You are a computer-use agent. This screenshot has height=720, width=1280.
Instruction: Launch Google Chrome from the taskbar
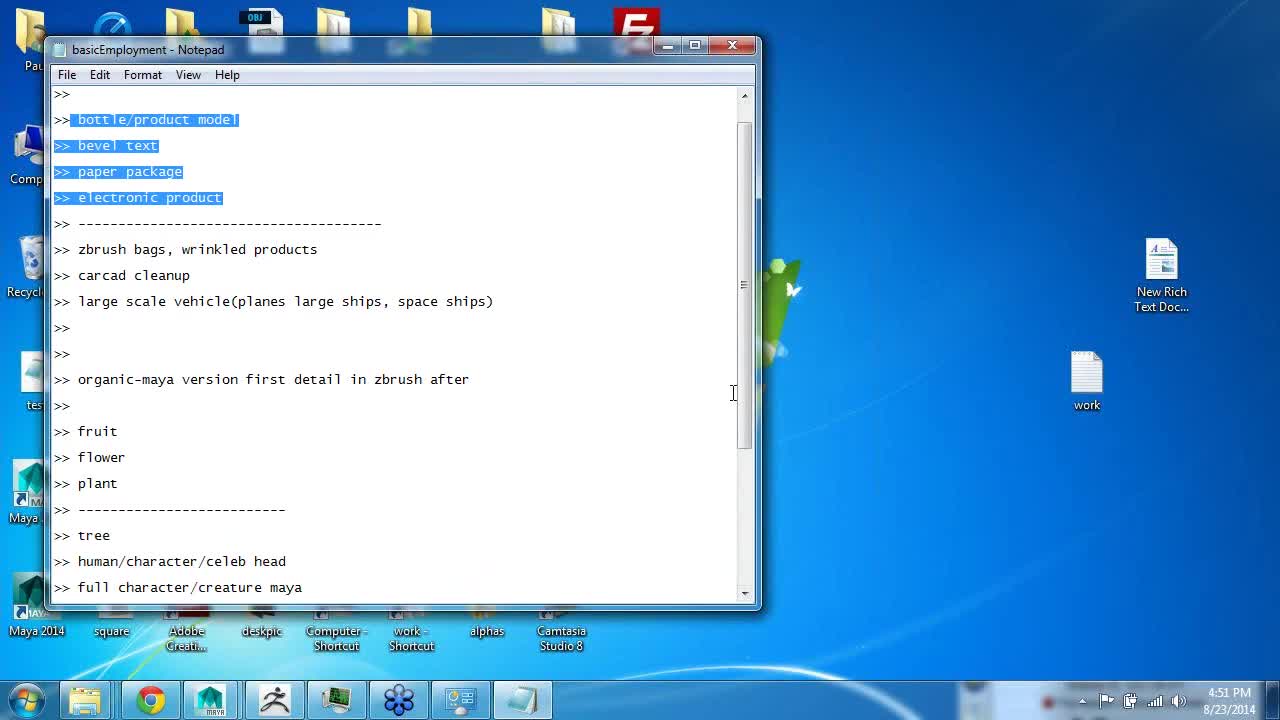click(x=151, y=700)
